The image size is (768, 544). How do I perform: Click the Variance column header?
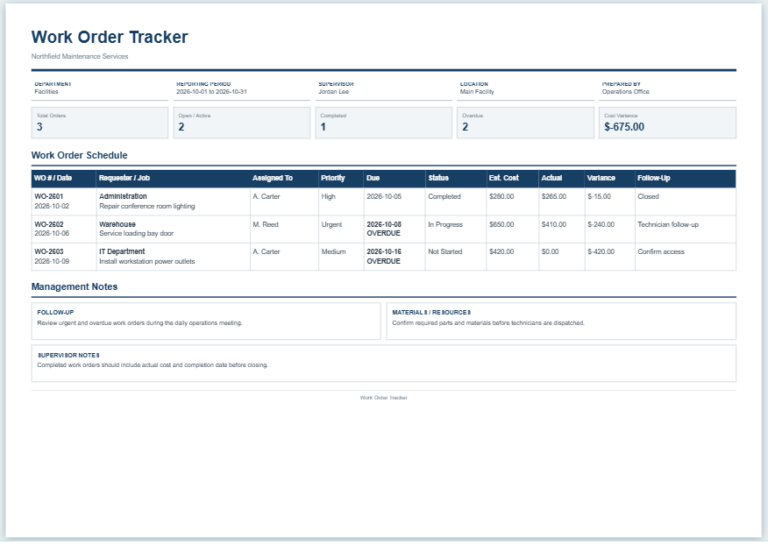601,178
